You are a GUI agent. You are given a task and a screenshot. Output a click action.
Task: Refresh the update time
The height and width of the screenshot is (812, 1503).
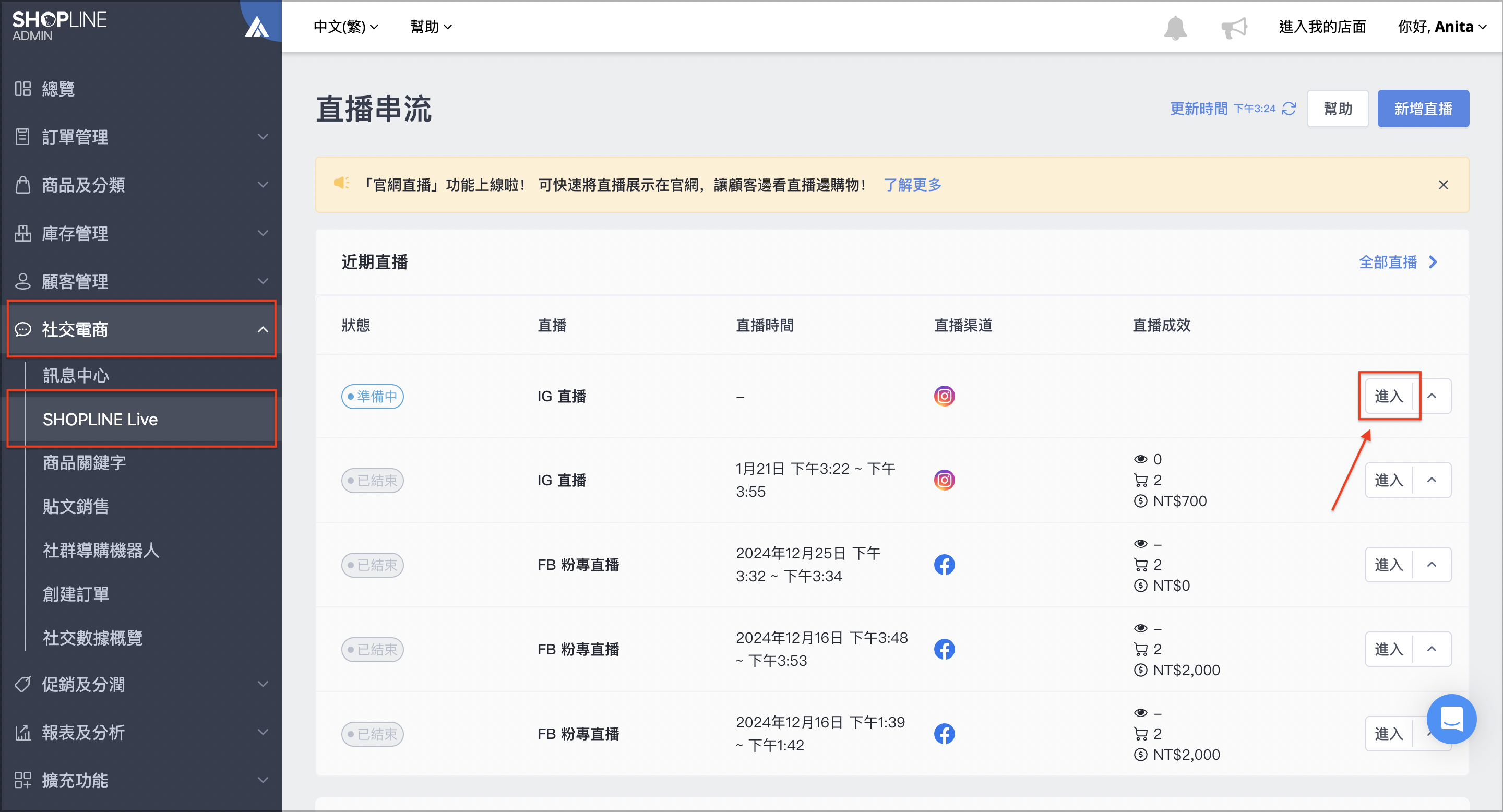[x=1289, y=109]
